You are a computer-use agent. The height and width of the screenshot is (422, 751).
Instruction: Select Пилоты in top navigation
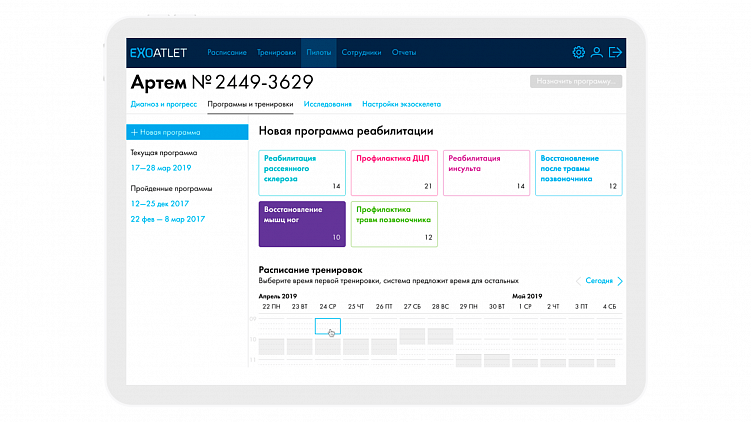coord(319,53)
